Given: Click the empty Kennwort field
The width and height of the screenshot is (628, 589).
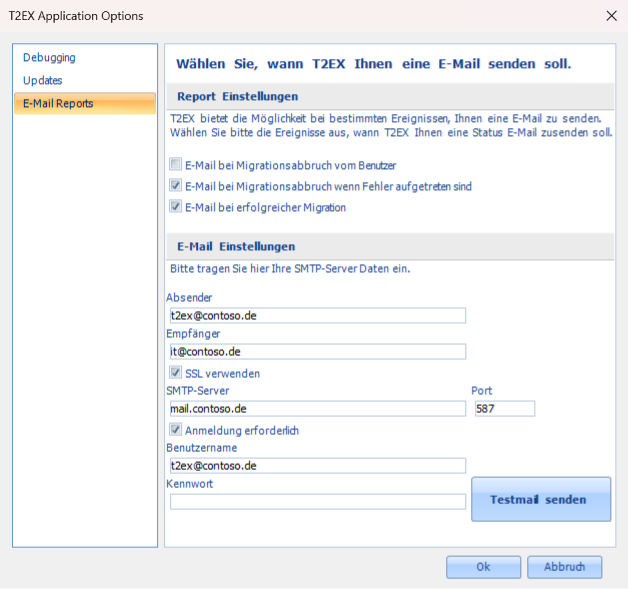Looking at the screenshot, I should tap(318, 502).
